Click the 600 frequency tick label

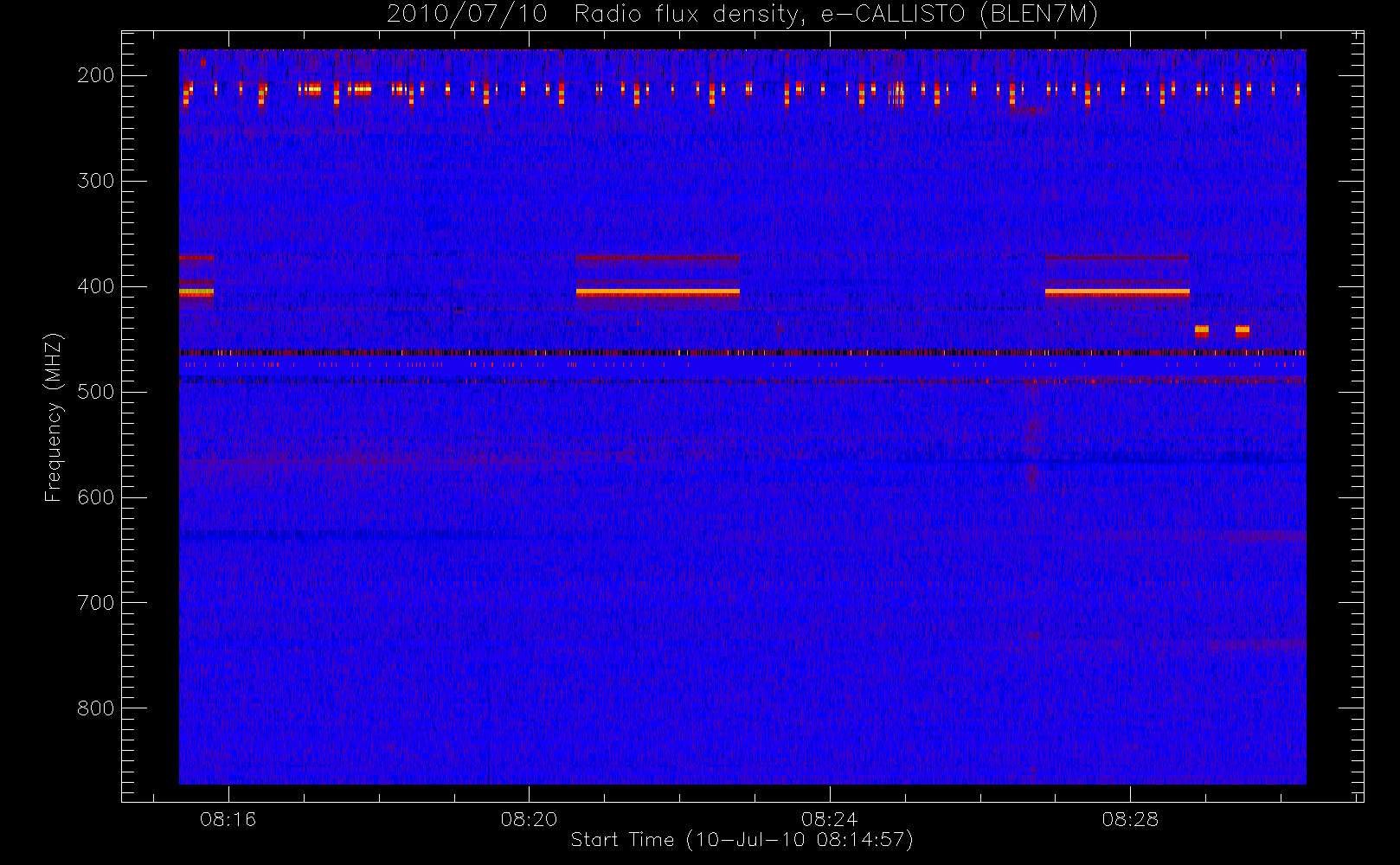96,497
